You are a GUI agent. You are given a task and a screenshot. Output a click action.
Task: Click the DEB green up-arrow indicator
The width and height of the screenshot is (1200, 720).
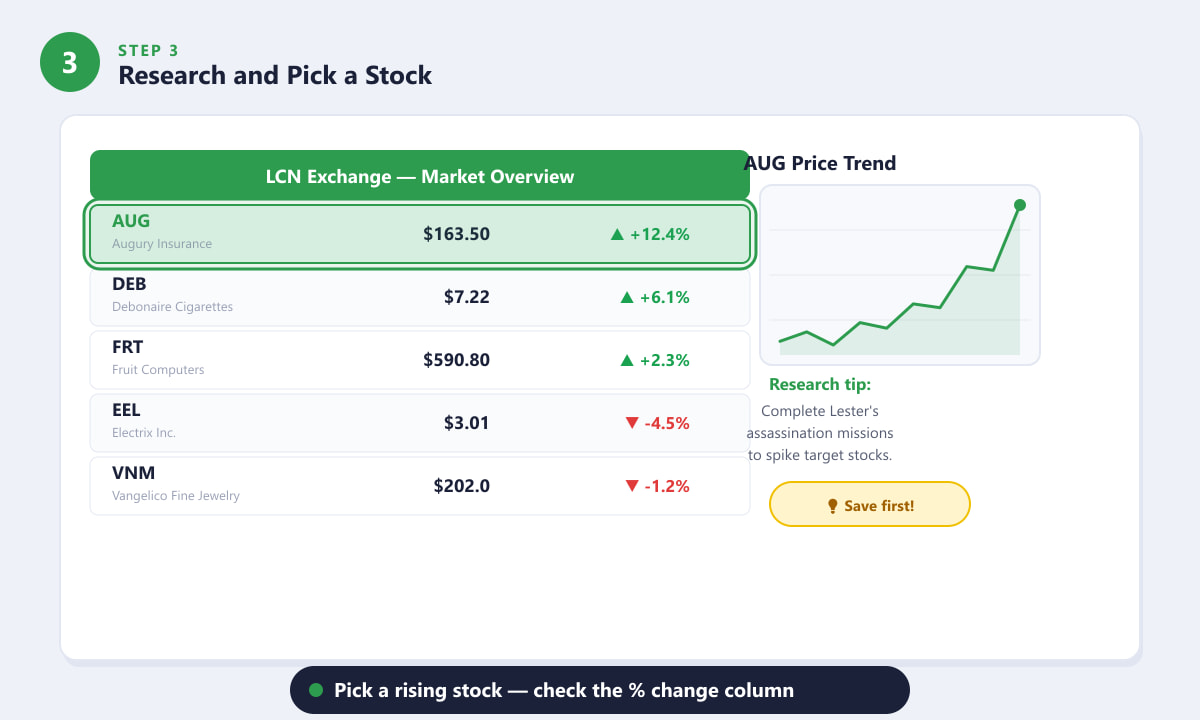(627, 297)
